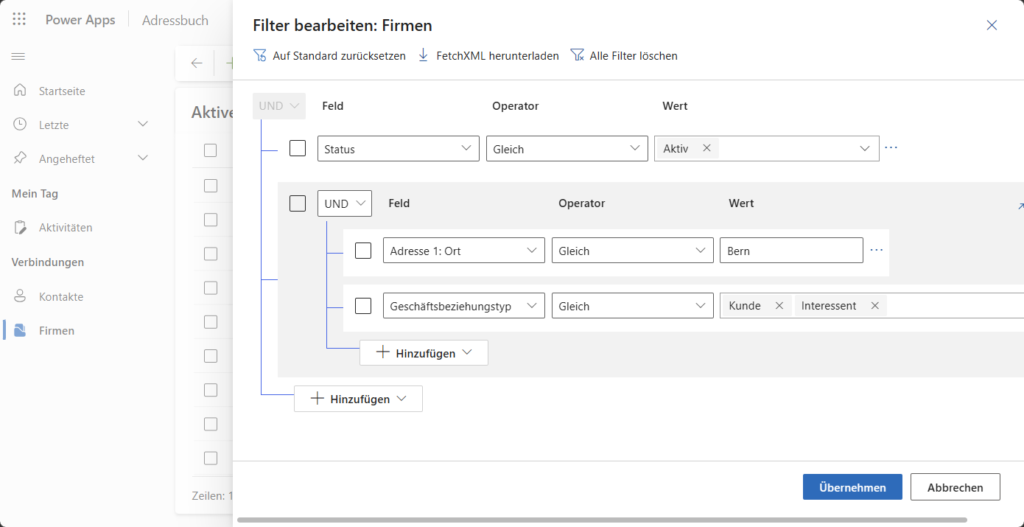Open the Power Apps app launcher waffle
This screenshot has height=527, width=1024.
click(x=19, y=20)
